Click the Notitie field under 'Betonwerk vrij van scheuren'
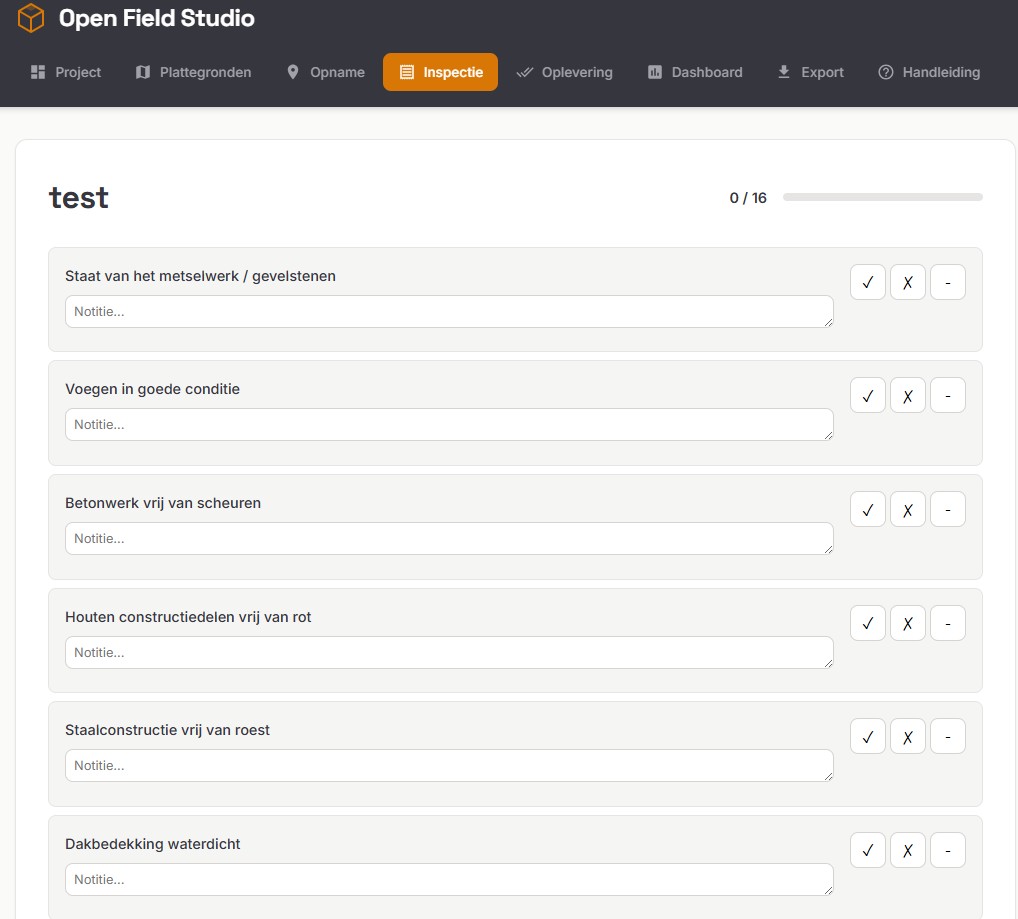This screenshot has width=1018, height=919. coord(448,538)
